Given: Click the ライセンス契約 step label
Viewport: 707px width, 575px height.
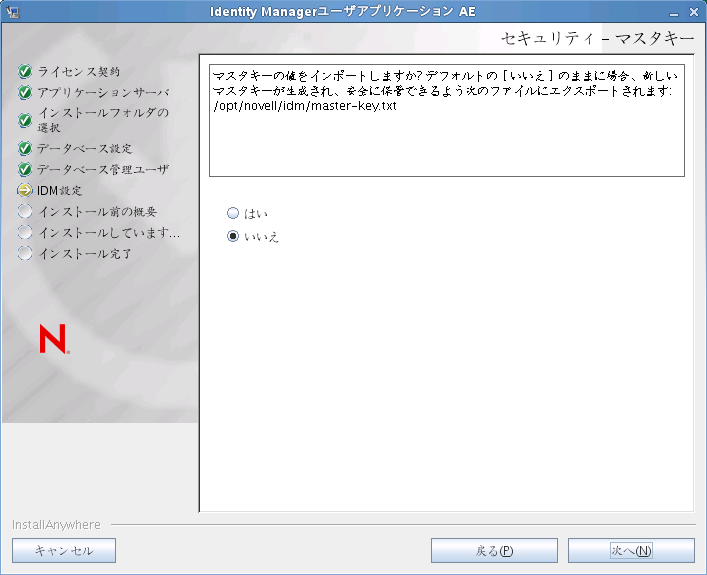Looking at the screenshot, I should pos(79,71).
